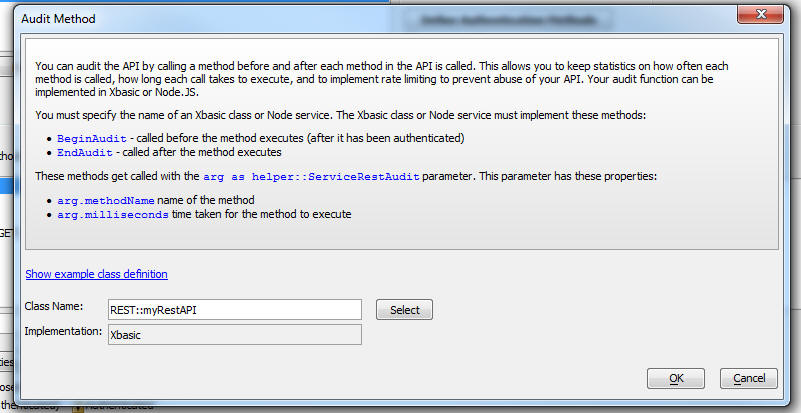
Task: Click the paragraph about auditing the API
Action: click(x=382, y=79)
